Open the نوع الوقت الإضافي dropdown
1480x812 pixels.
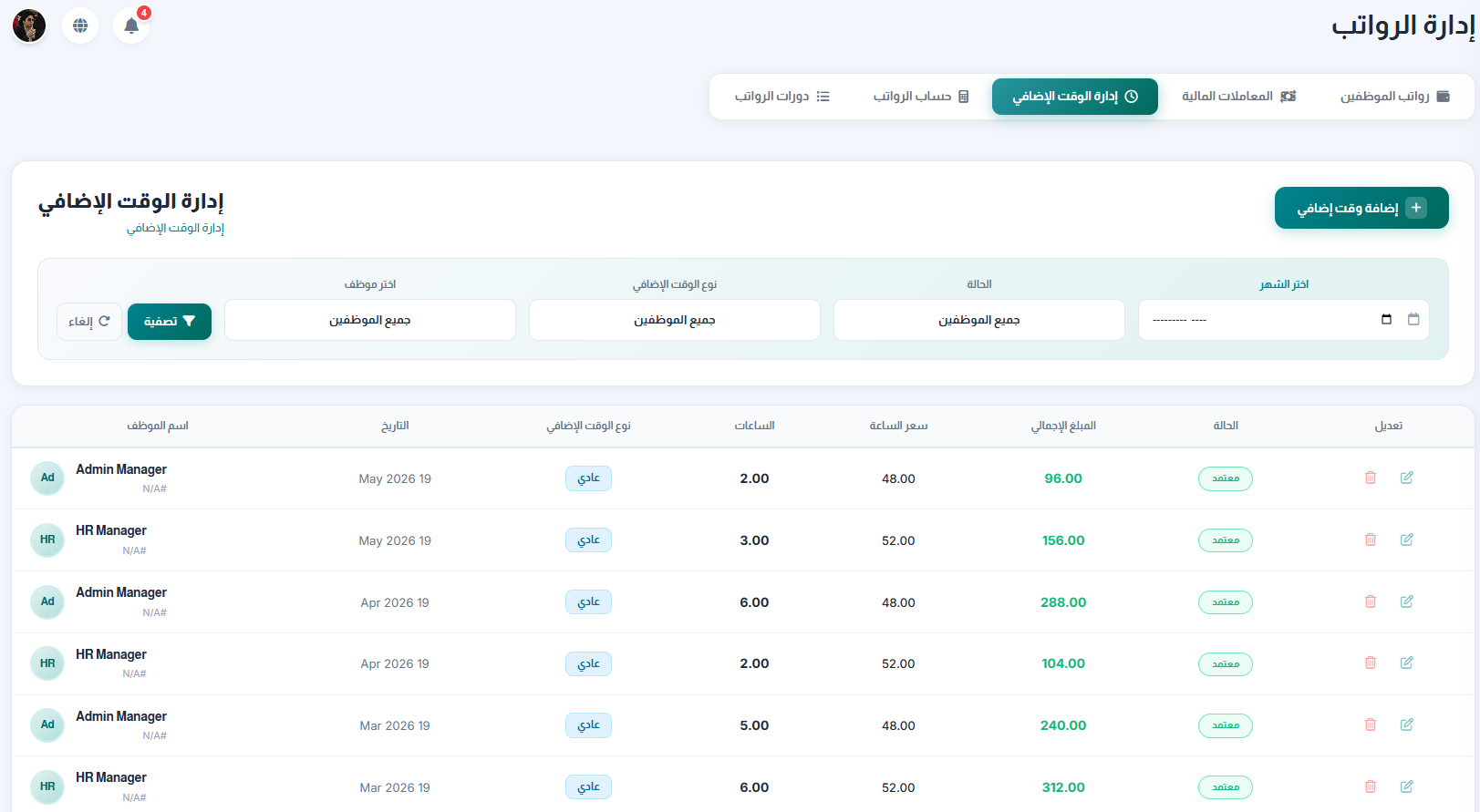(x=675, y=321)
